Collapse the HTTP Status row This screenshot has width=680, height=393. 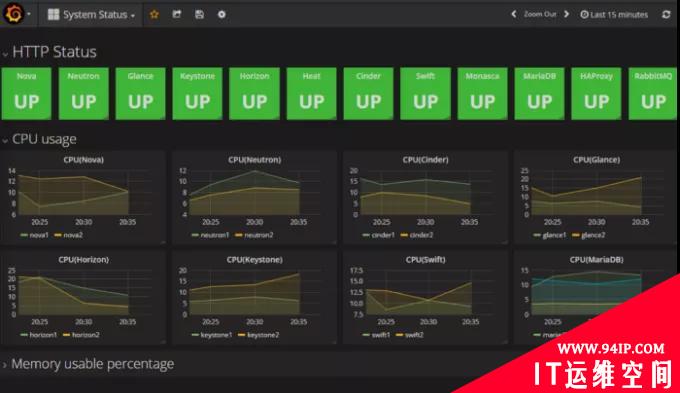[5, 54]
